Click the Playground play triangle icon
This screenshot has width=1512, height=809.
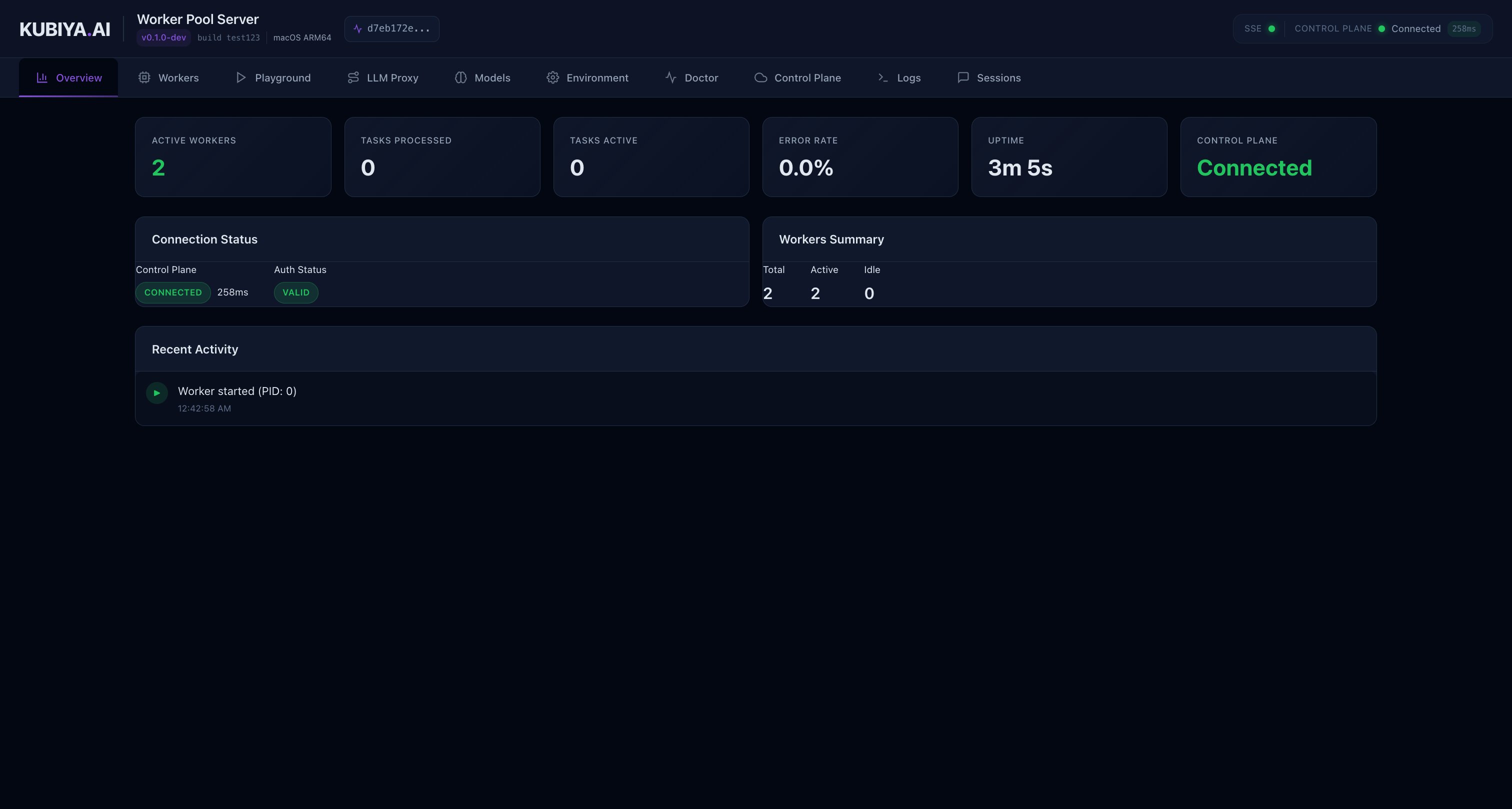[x=240, y=77]
